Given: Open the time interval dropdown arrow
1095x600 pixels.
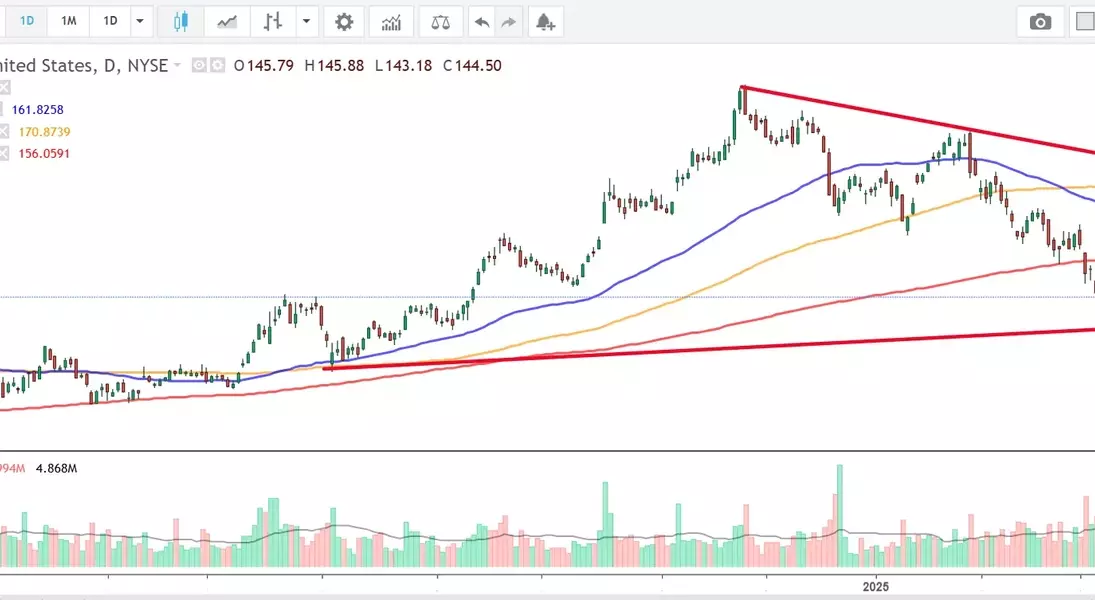Looking at the screenshot, I should coord(140,21).
